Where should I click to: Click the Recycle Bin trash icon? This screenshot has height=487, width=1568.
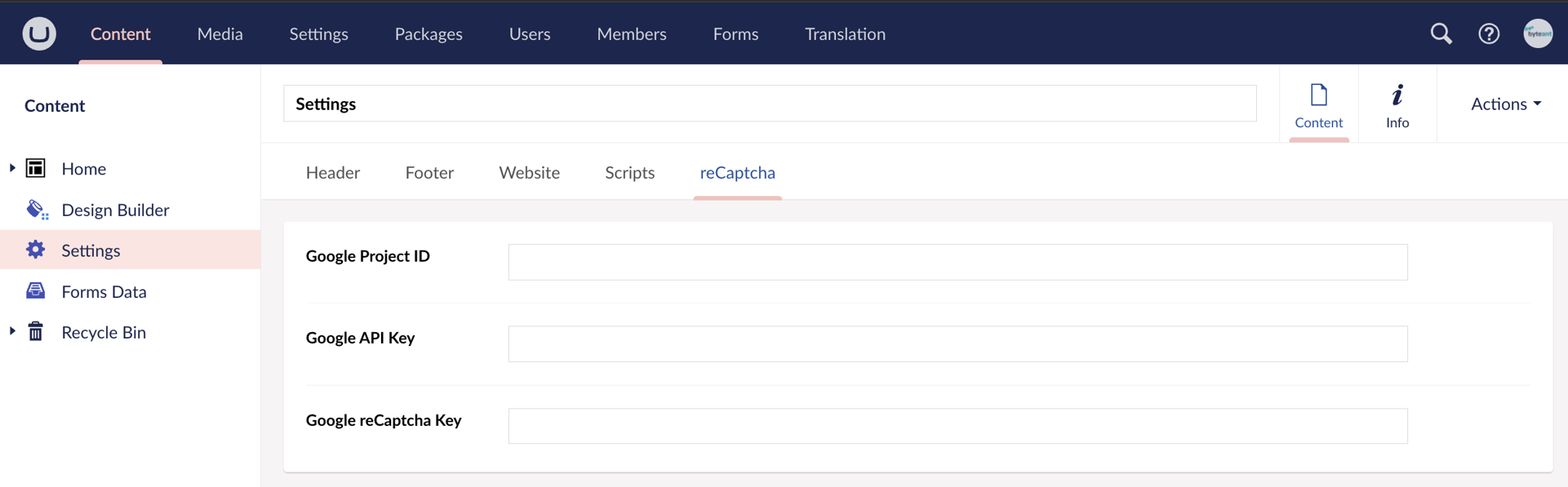coord(36,332)
